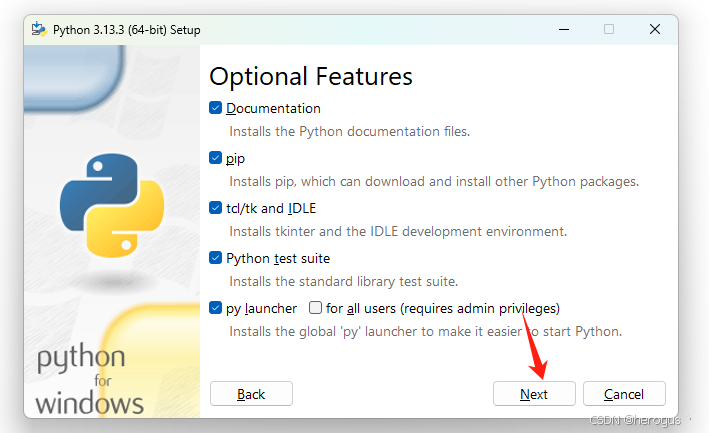The height and width of the screenshot is (433, 709).
Task: Click "Installs tkinter and the IDLE" description
Action: point(398,231)
